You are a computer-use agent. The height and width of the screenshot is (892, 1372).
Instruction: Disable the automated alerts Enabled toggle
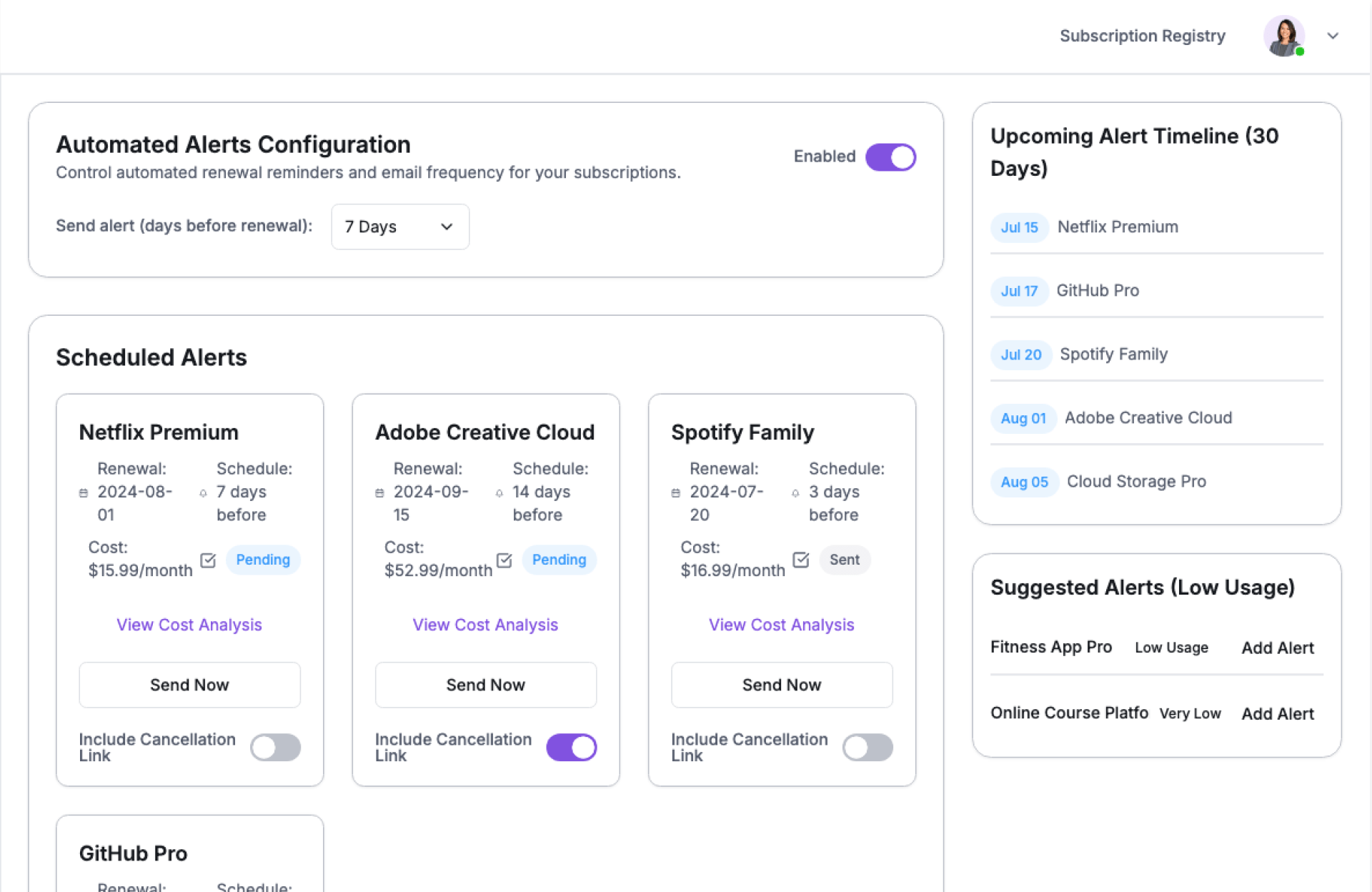coord(890,157)
